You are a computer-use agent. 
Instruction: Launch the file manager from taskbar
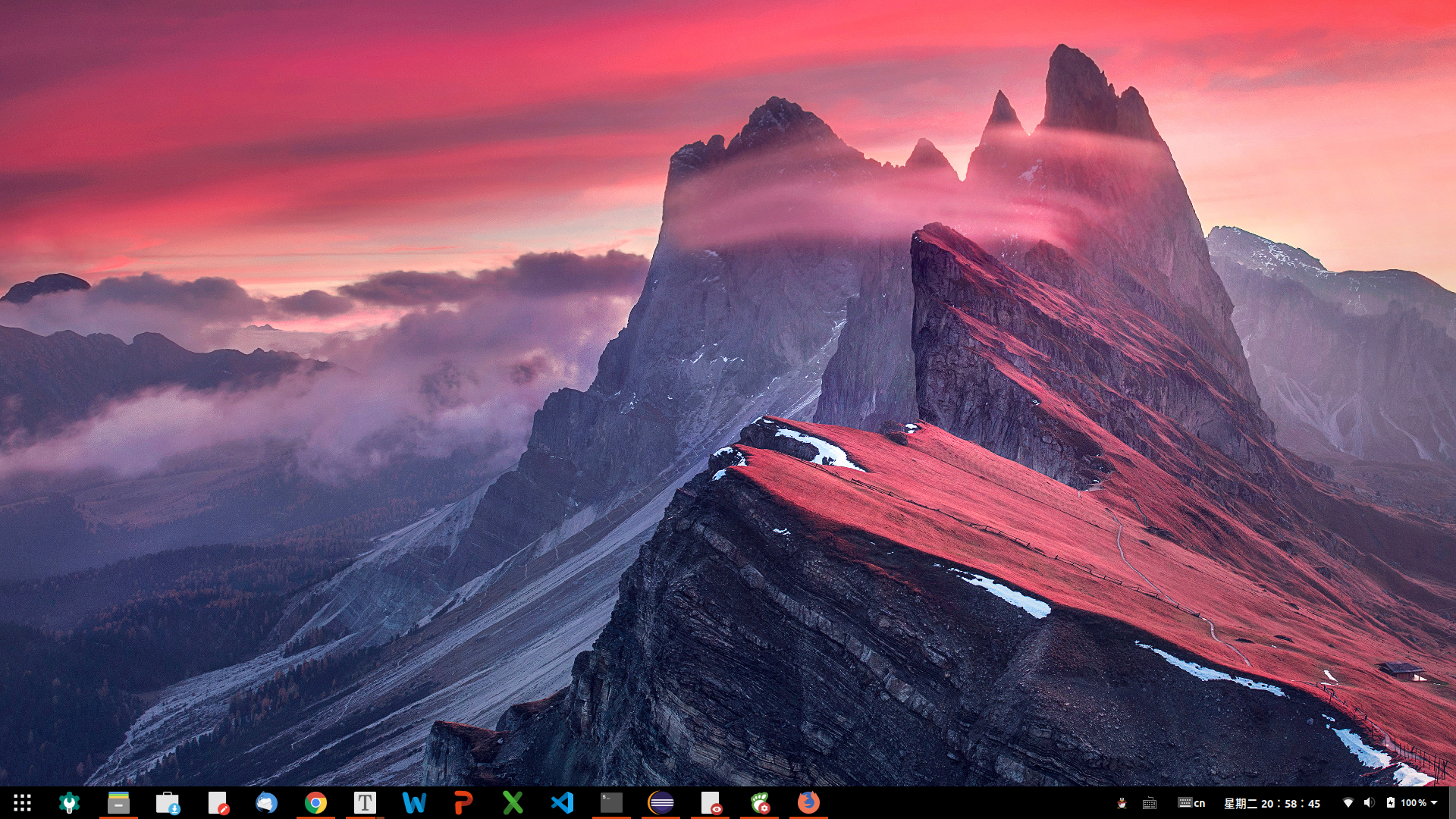[x=118, y=802]
